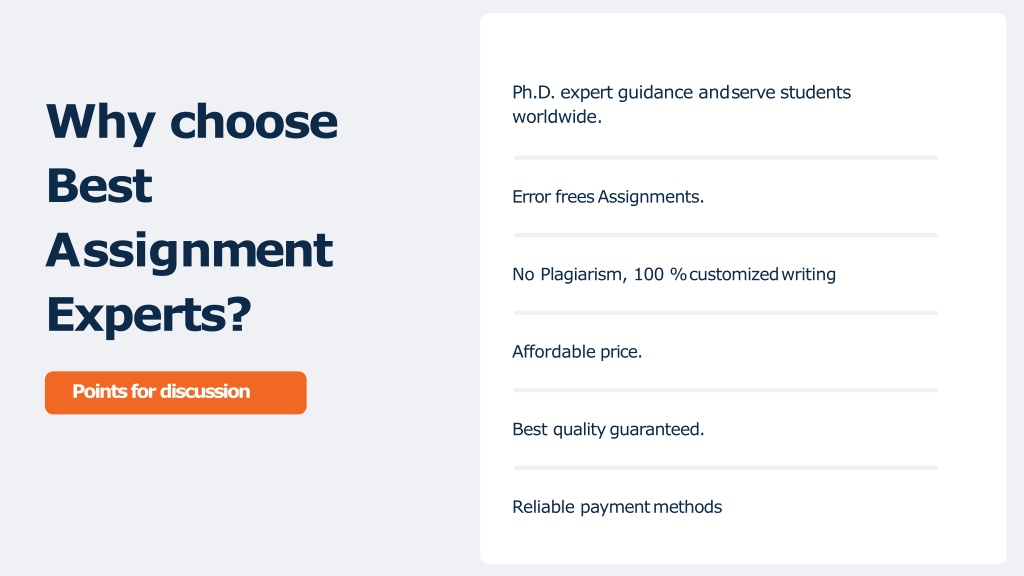Click the orange Points for discussion button
This screenshot has height=576, width=1024.
pyautogui.click(x=176, y=392)
